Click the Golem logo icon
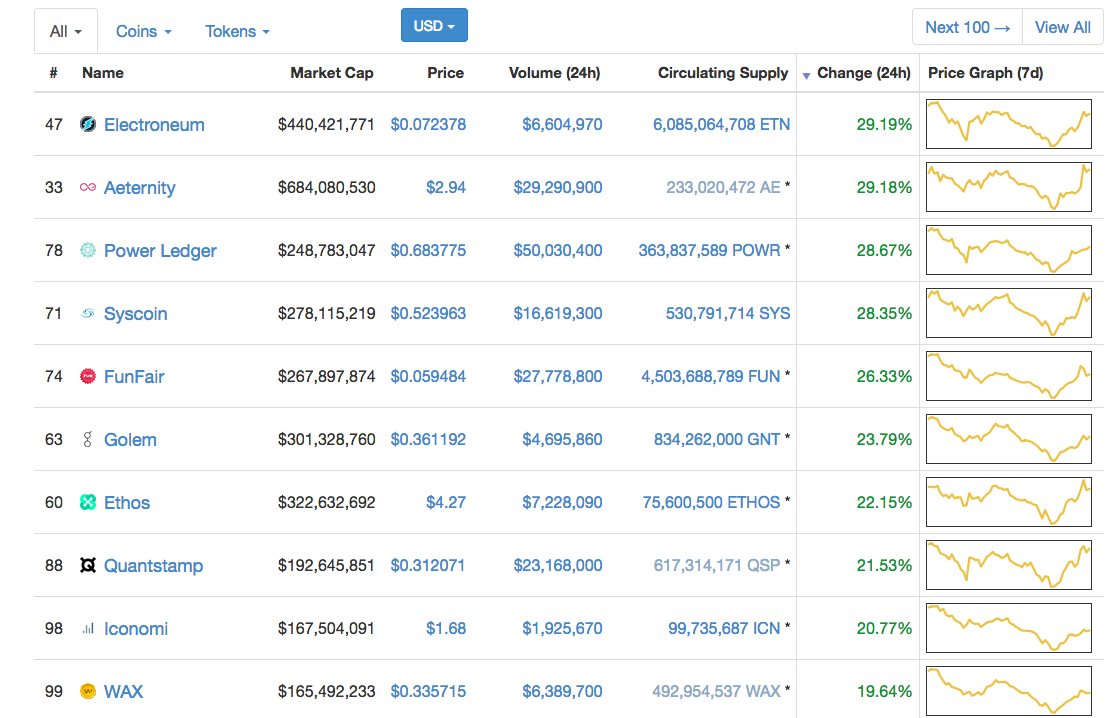Screen dimensions: 1110x718 point(87,440)
